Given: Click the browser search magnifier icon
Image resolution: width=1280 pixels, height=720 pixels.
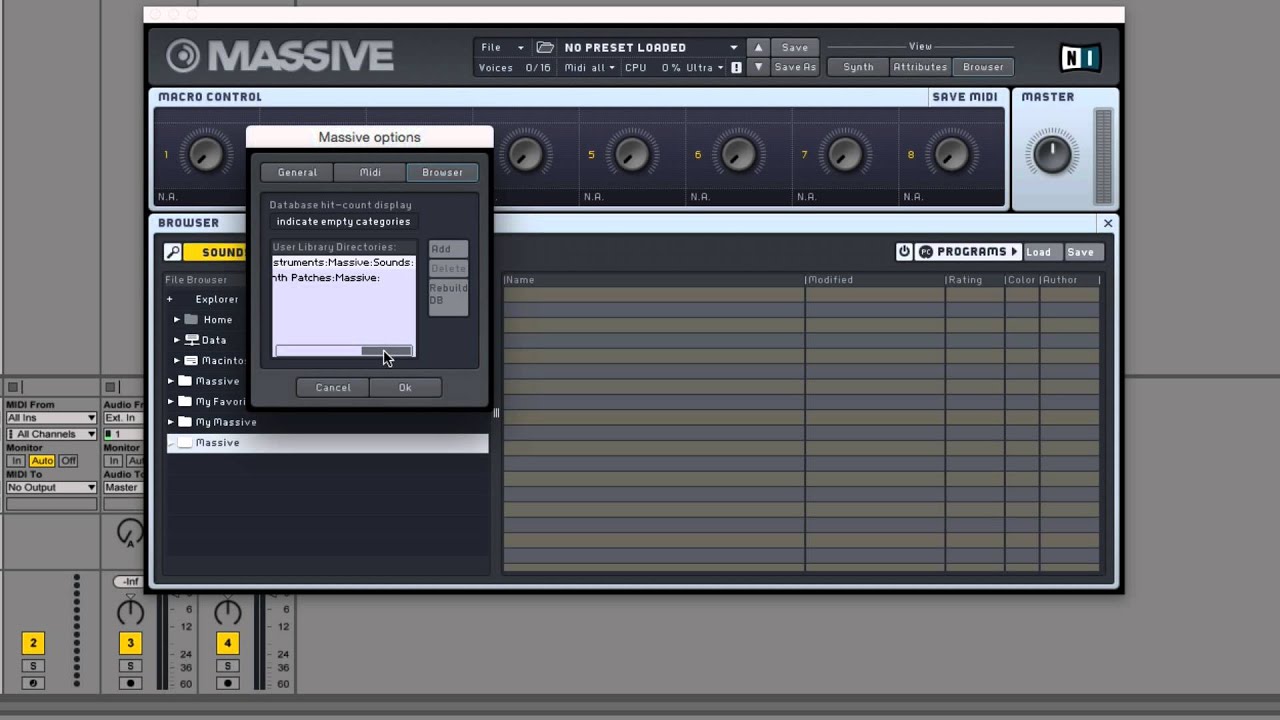Looking at the screenshot, I should coord(173,252).
